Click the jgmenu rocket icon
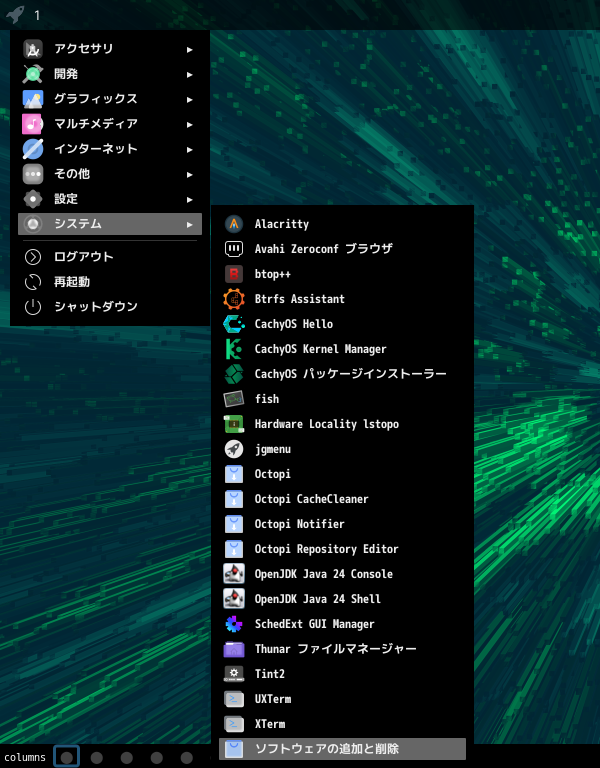Image resolution: width=600 pixels, height=768 pixels. 234,449
